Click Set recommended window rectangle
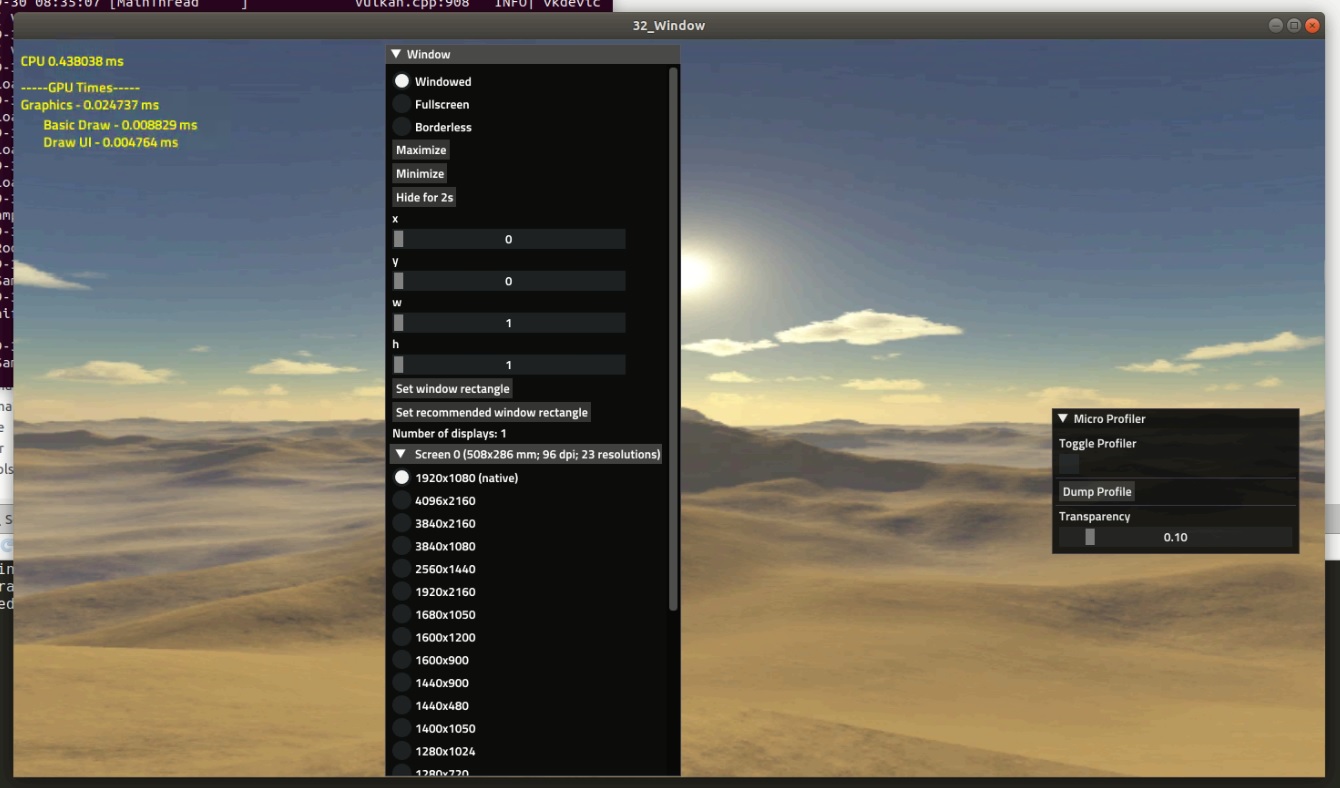 coord(491,411)
